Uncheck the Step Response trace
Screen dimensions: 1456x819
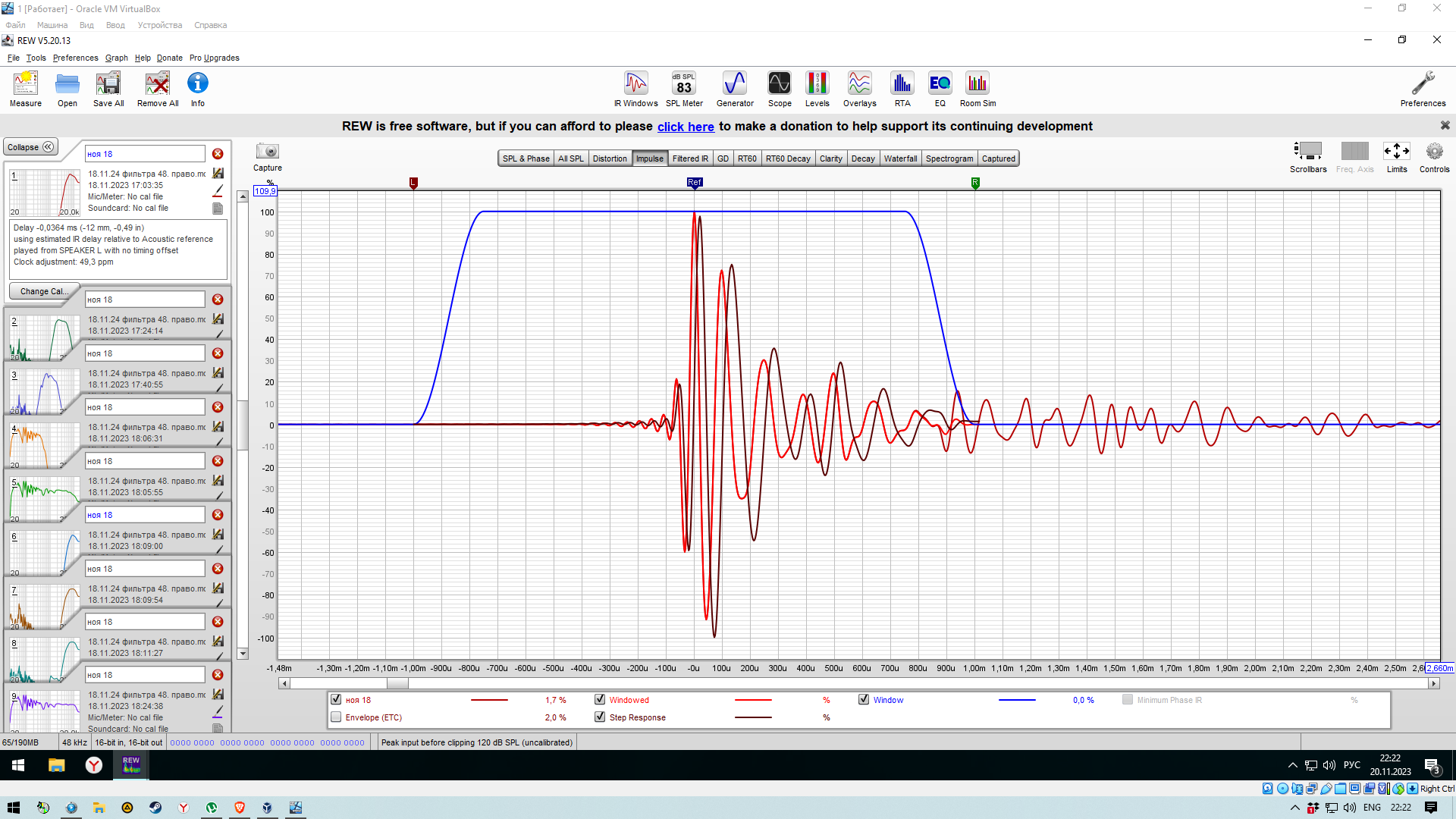pyautogui.click(x=600, y=717)
